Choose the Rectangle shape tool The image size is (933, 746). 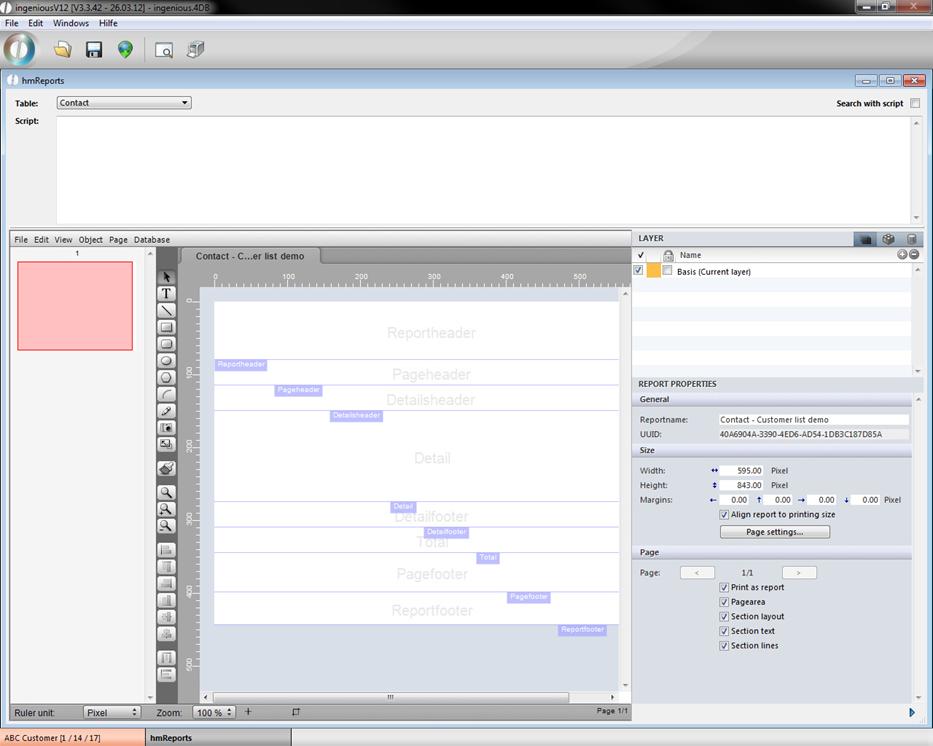click(166, 328)
